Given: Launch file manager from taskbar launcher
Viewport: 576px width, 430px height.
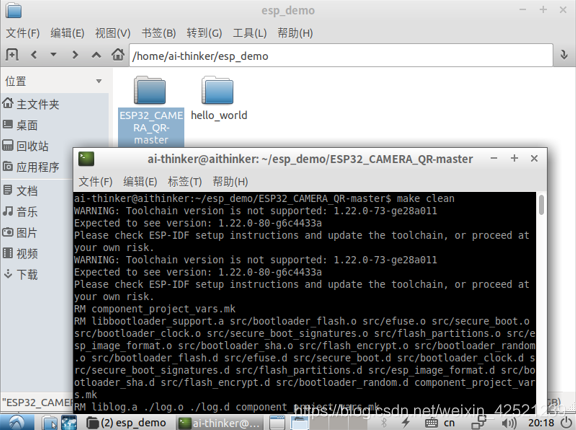Looking at the screenshot, I should (49, 423).
